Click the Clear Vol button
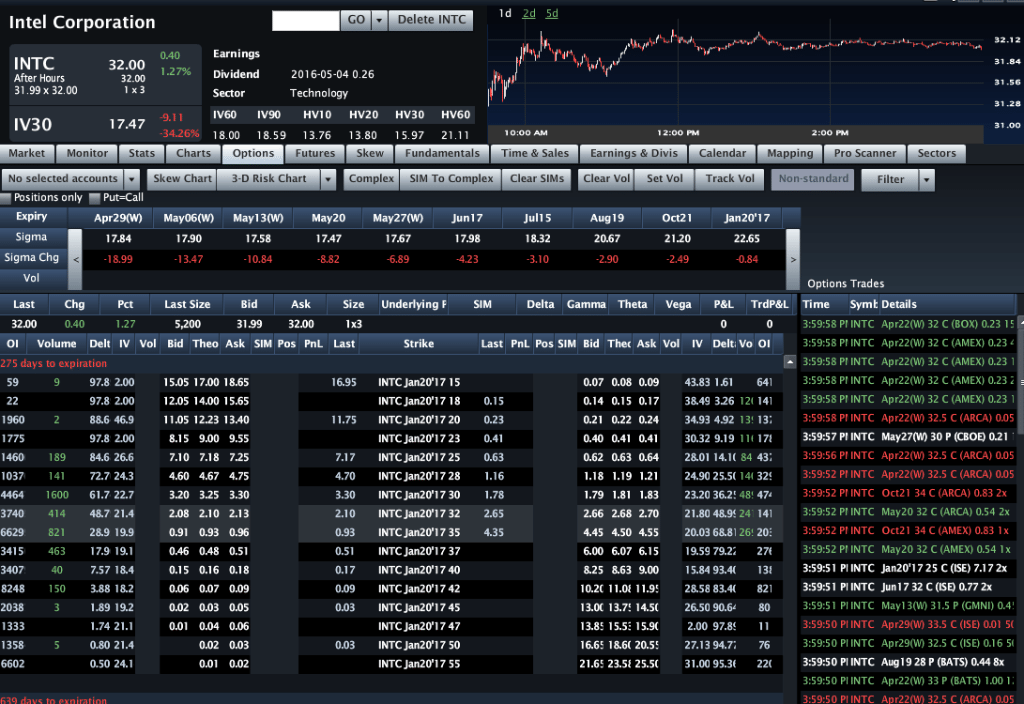 pos(607,179)
